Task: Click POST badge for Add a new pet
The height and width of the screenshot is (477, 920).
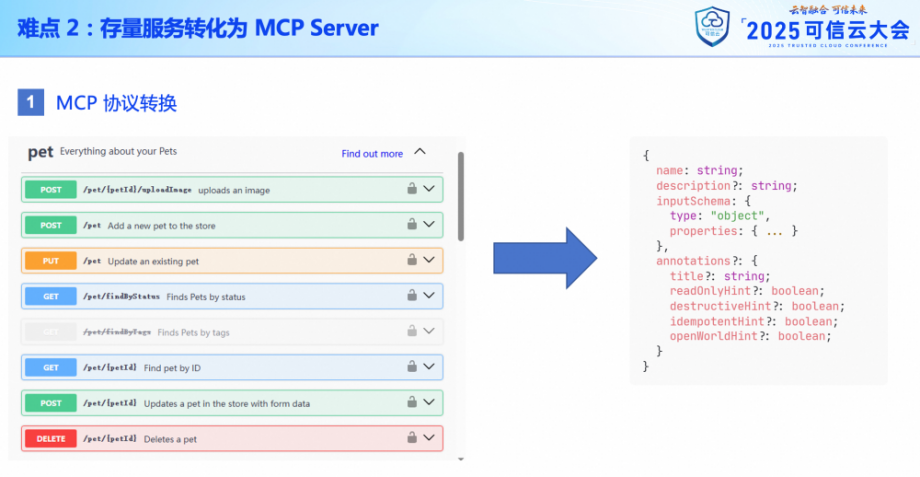Action: pos(51,225)
